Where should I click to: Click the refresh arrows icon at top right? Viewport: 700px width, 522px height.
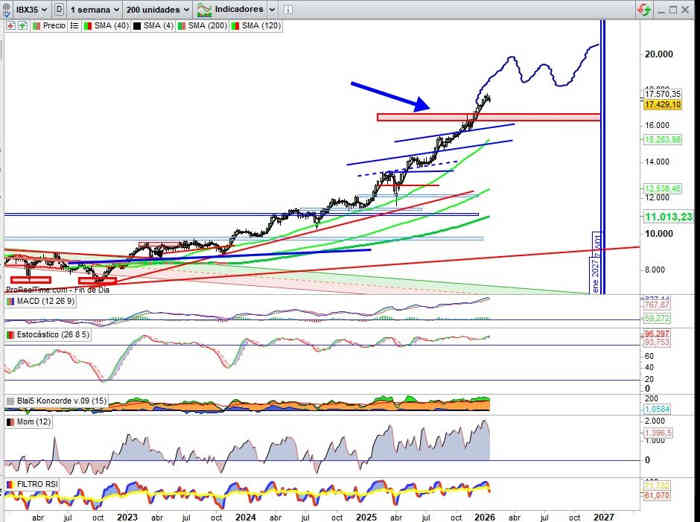[642, 8]
